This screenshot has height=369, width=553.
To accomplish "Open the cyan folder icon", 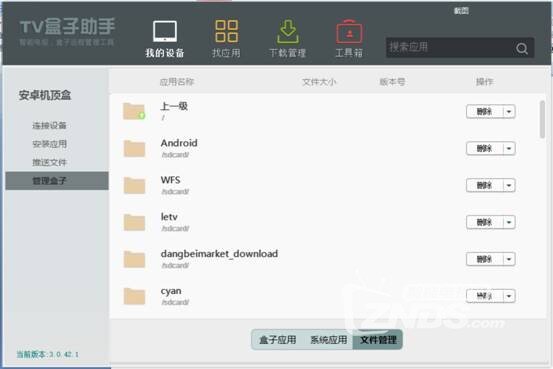I will click(134, 296).
